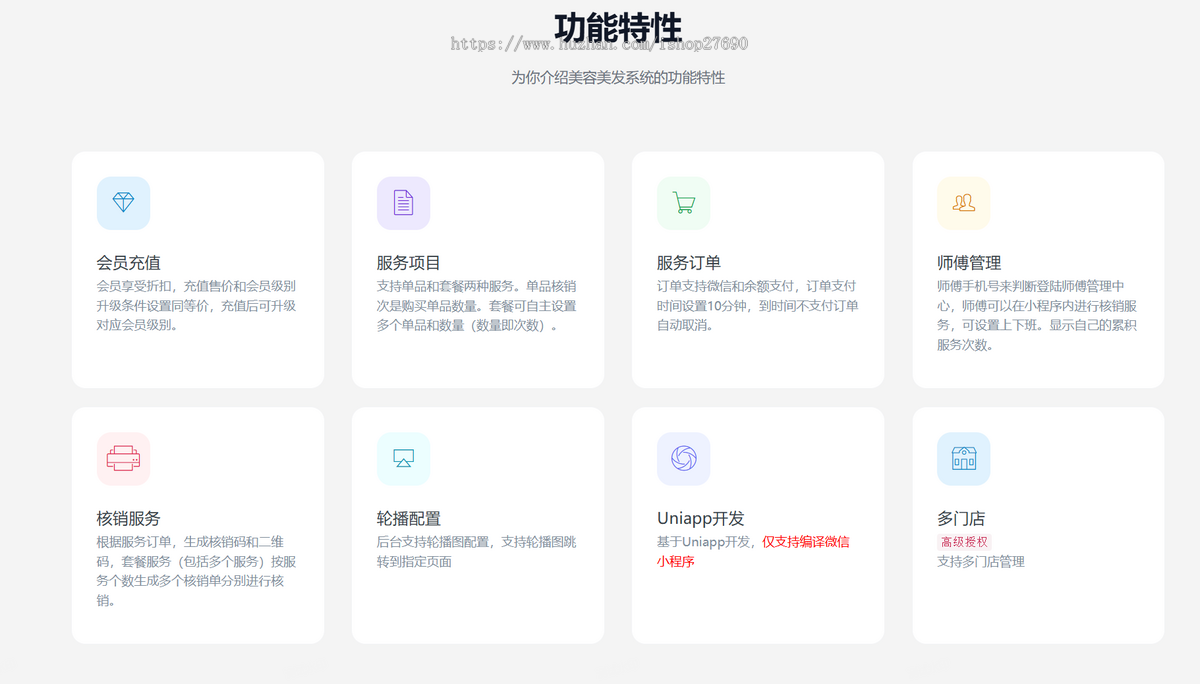Select the 轮播配置 card title
Screen dimensions: 1200x684
tap(409, 518)
